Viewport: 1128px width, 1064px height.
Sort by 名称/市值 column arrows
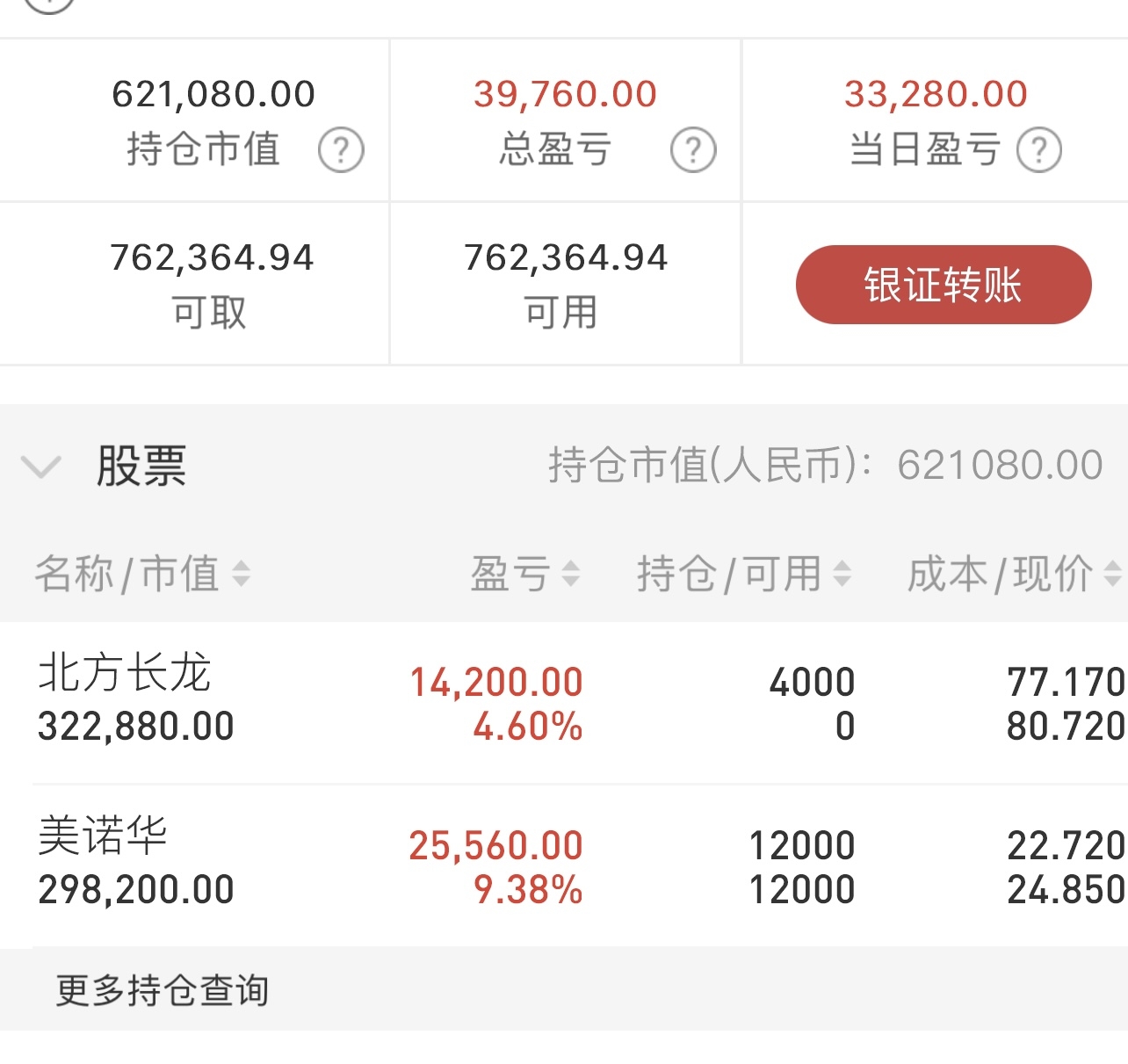(x=241, y=574)
